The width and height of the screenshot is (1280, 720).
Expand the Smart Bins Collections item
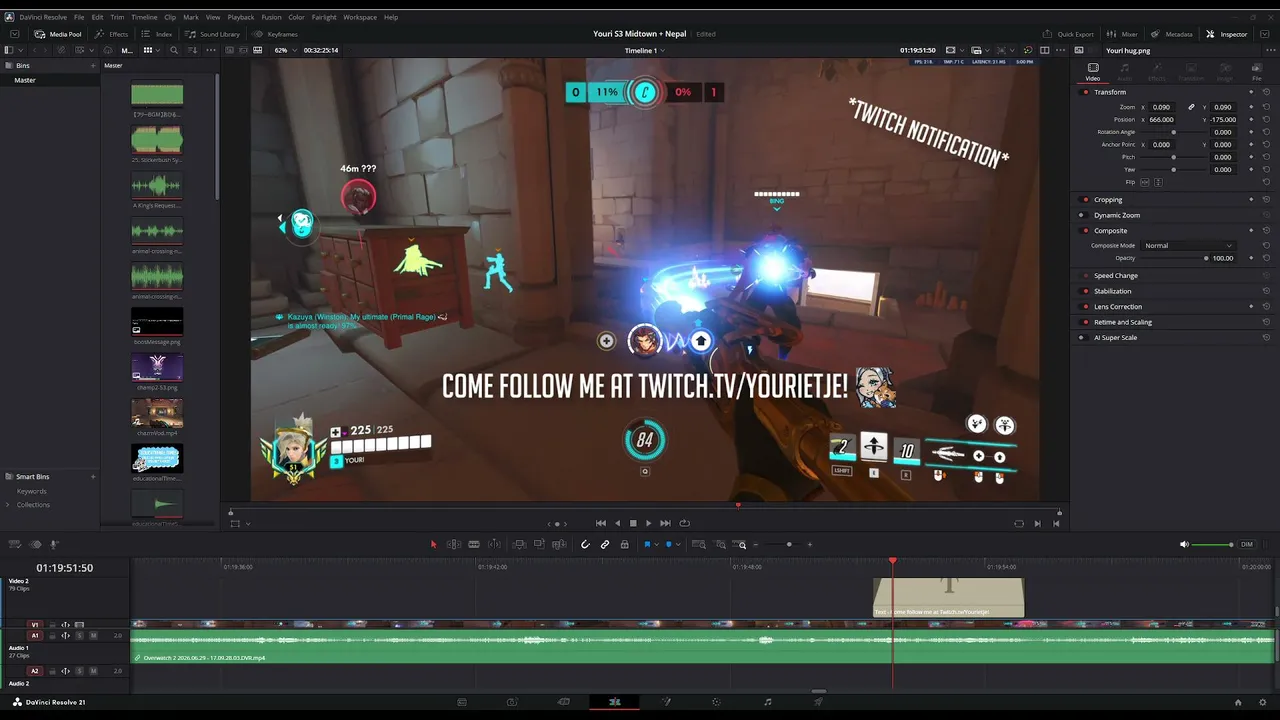click(x=7, y=505)
